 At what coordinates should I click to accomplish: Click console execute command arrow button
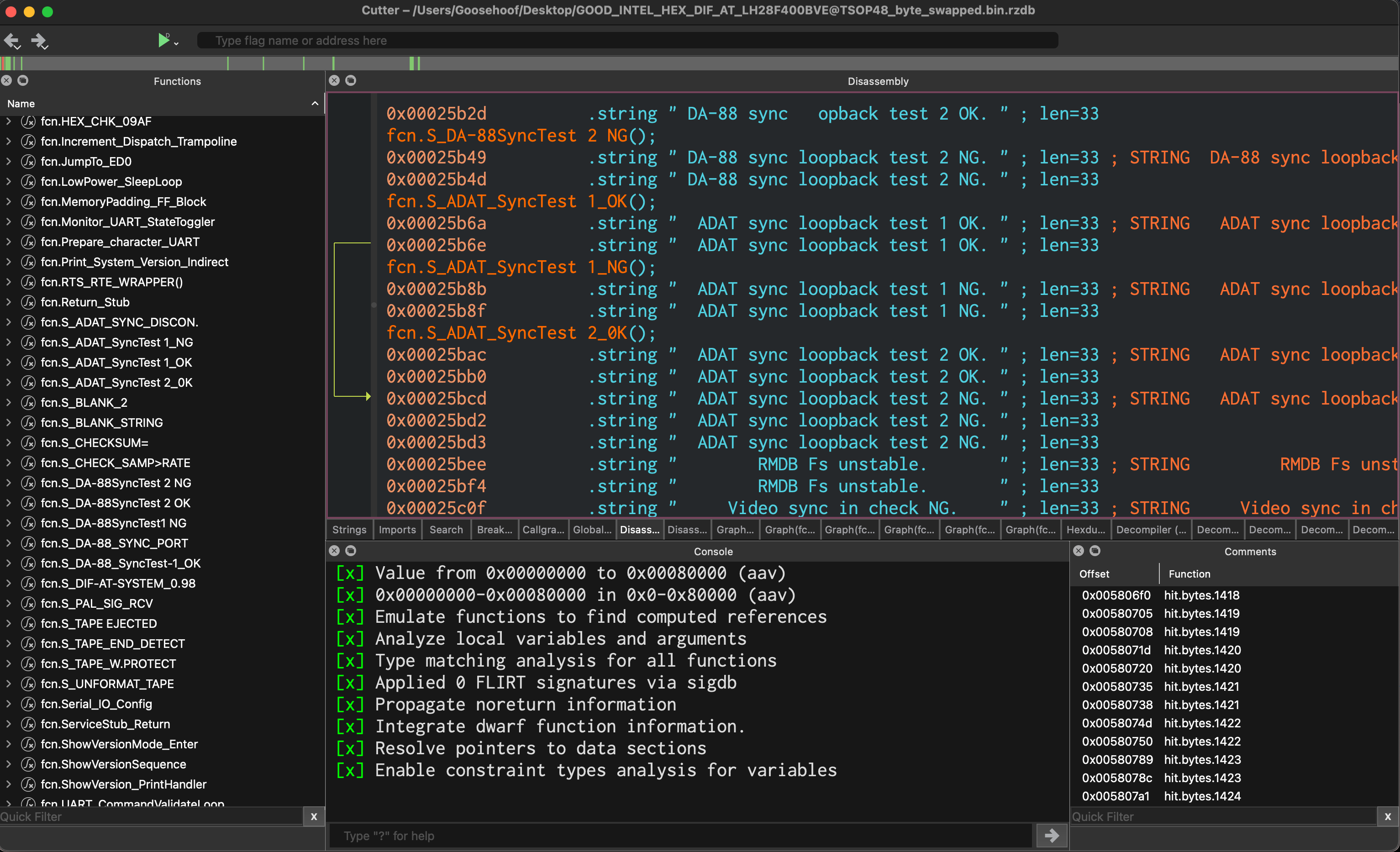click(1051, 836)
